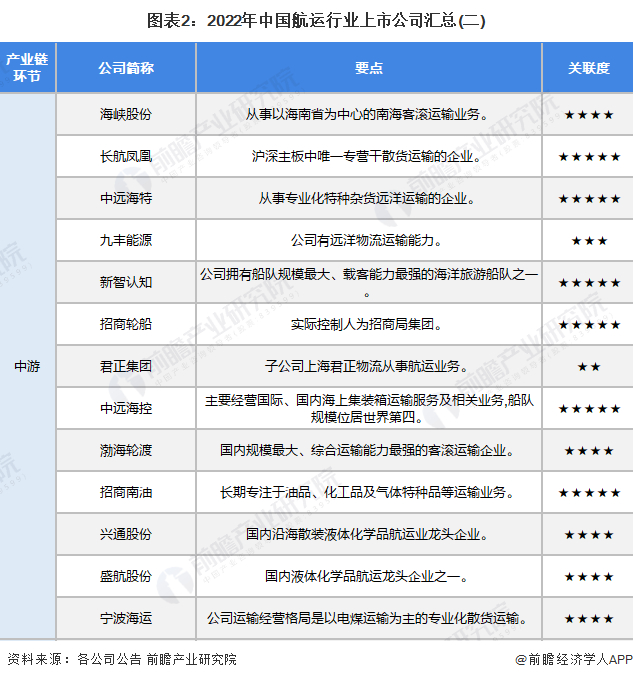Click 长期专注于油品、化工品及气体特种品 description
Screen dimensions: 633x680
pos(367,493)
